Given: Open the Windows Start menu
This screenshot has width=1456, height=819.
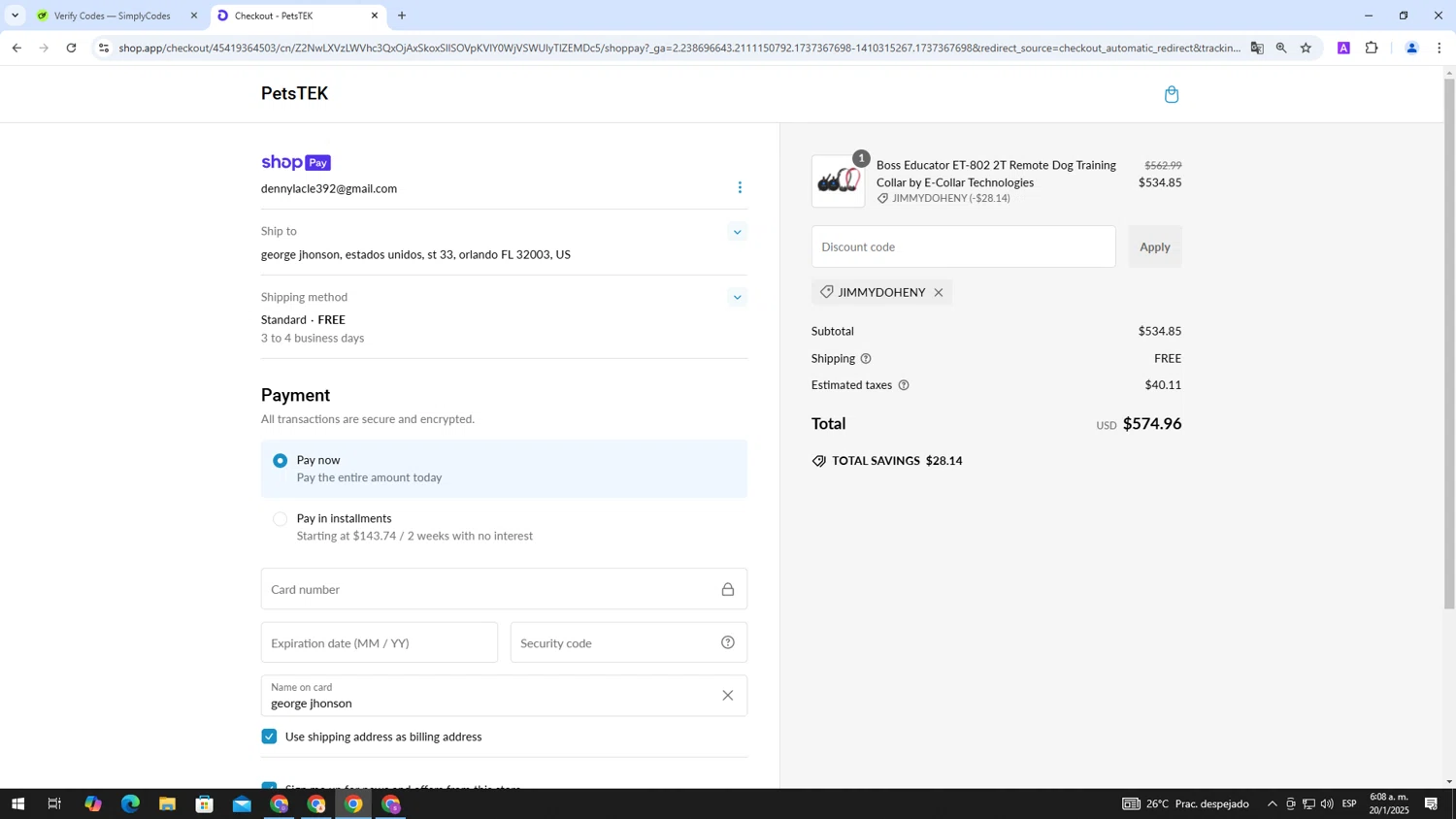Looking at the screenshot, I should coord(17,803).
